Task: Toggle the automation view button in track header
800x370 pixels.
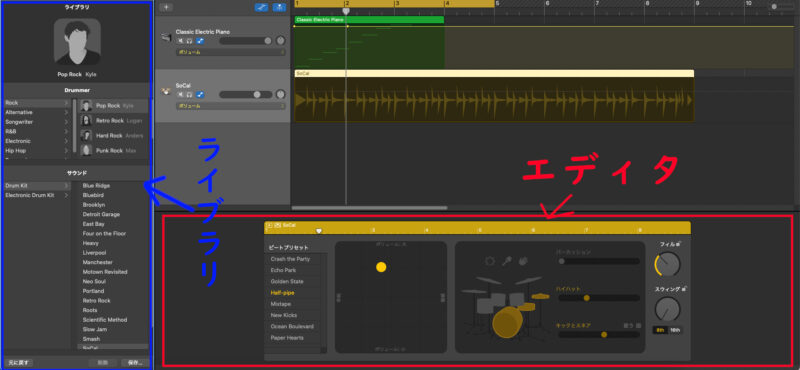Action: coord(262,7)
